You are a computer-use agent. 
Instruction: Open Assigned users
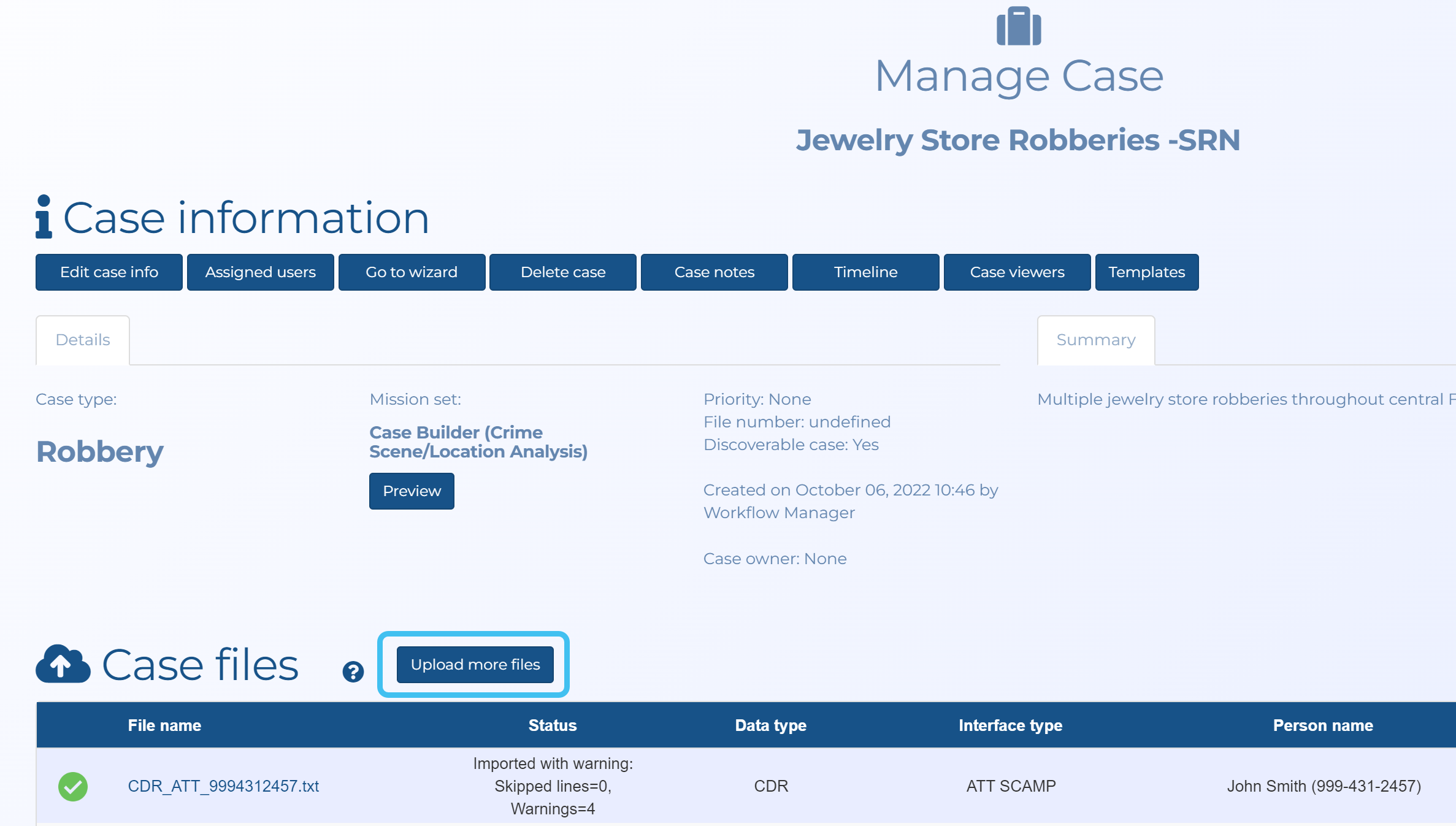point(260,272)
